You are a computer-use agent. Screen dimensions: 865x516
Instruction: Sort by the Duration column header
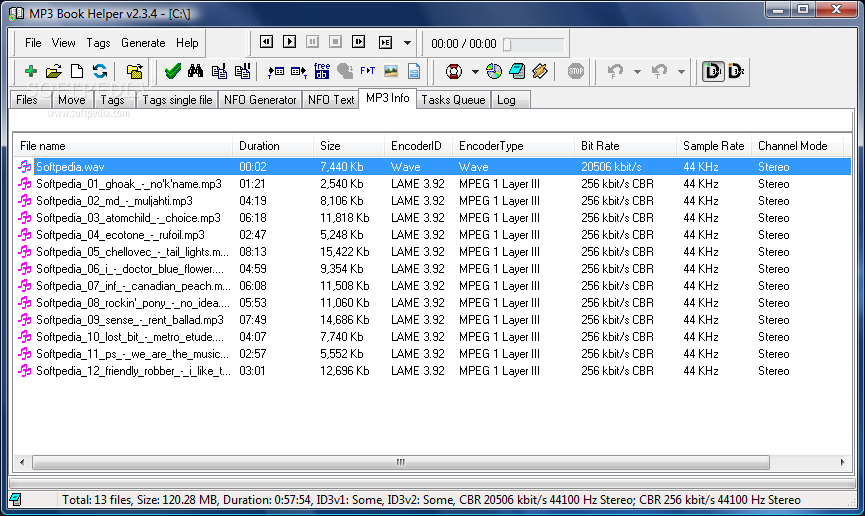click(x=273, y=146)
